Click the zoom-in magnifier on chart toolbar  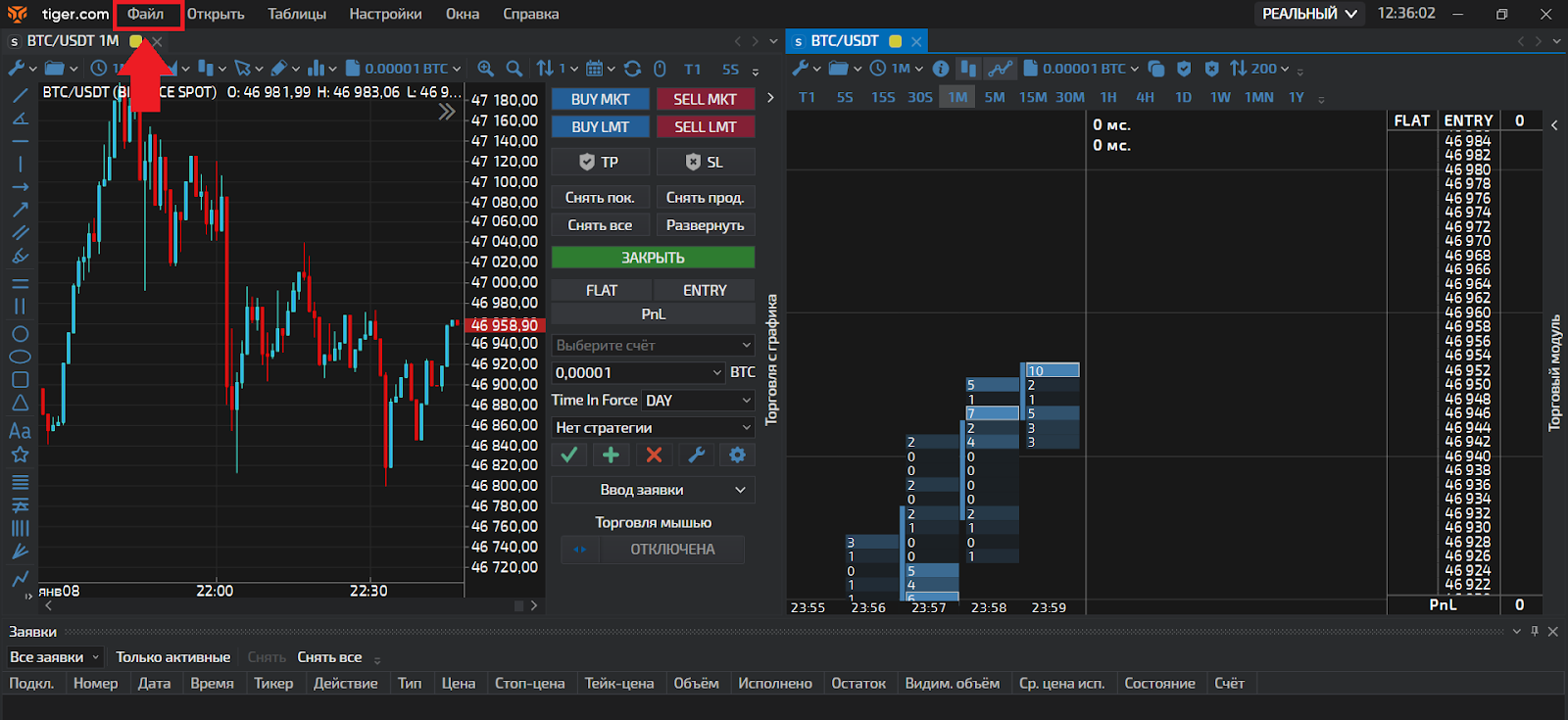(485, 69)
